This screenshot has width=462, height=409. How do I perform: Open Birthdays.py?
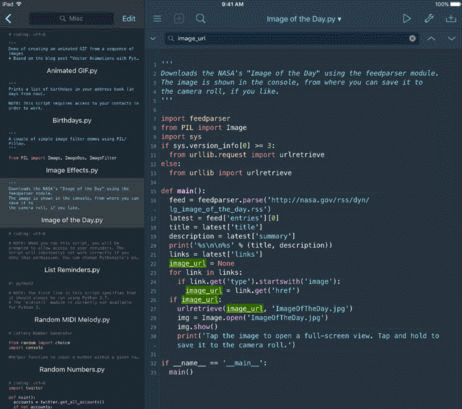(x=72, y=103)
